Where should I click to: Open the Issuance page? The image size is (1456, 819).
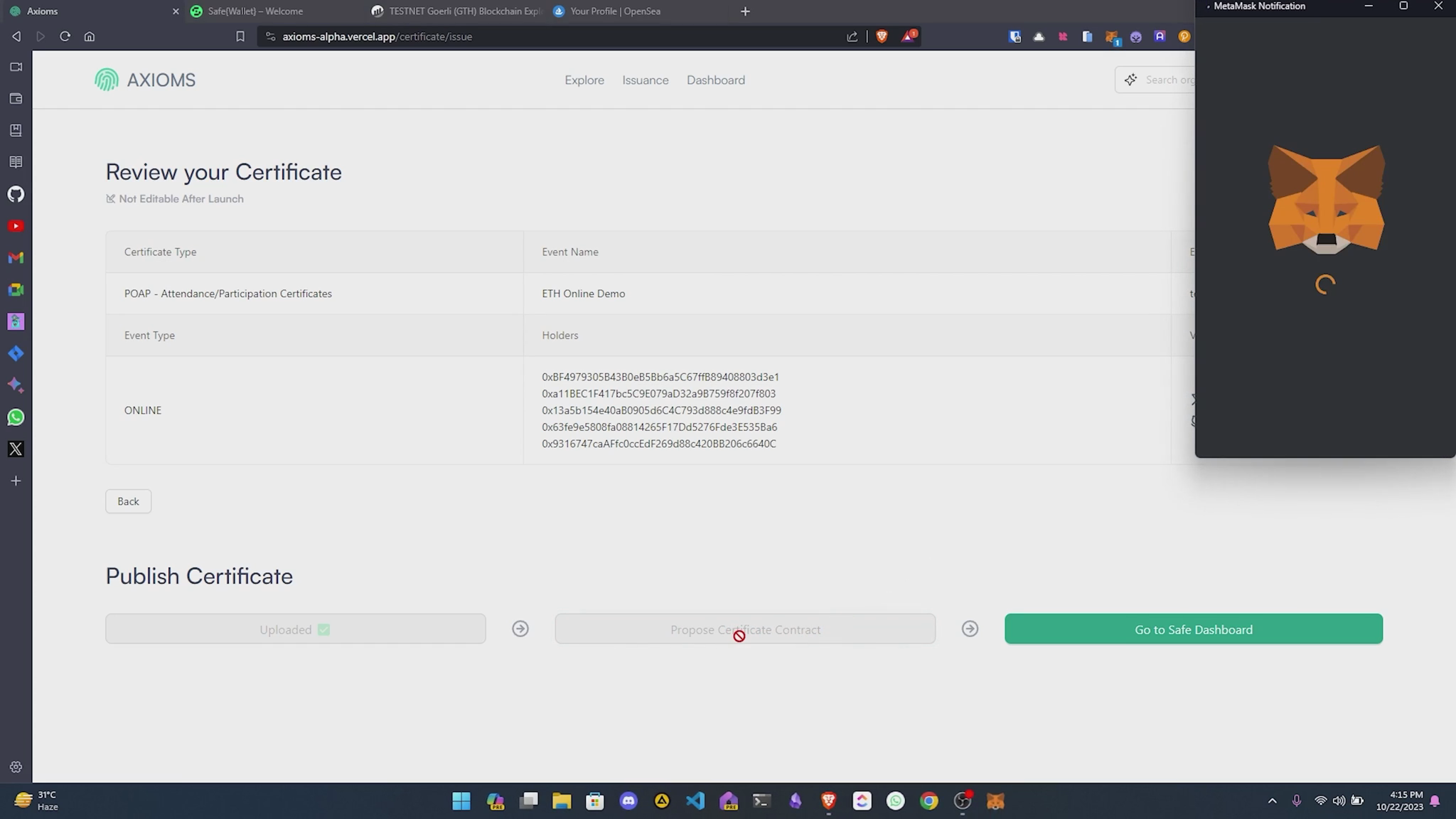tap(646, 80)
